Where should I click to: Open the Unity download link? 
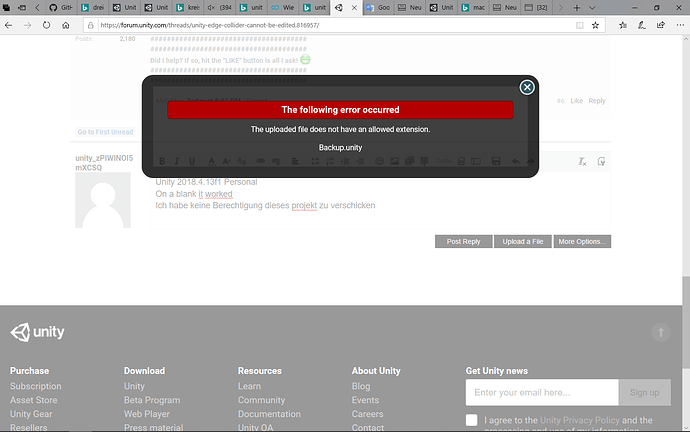click(134, 386)
